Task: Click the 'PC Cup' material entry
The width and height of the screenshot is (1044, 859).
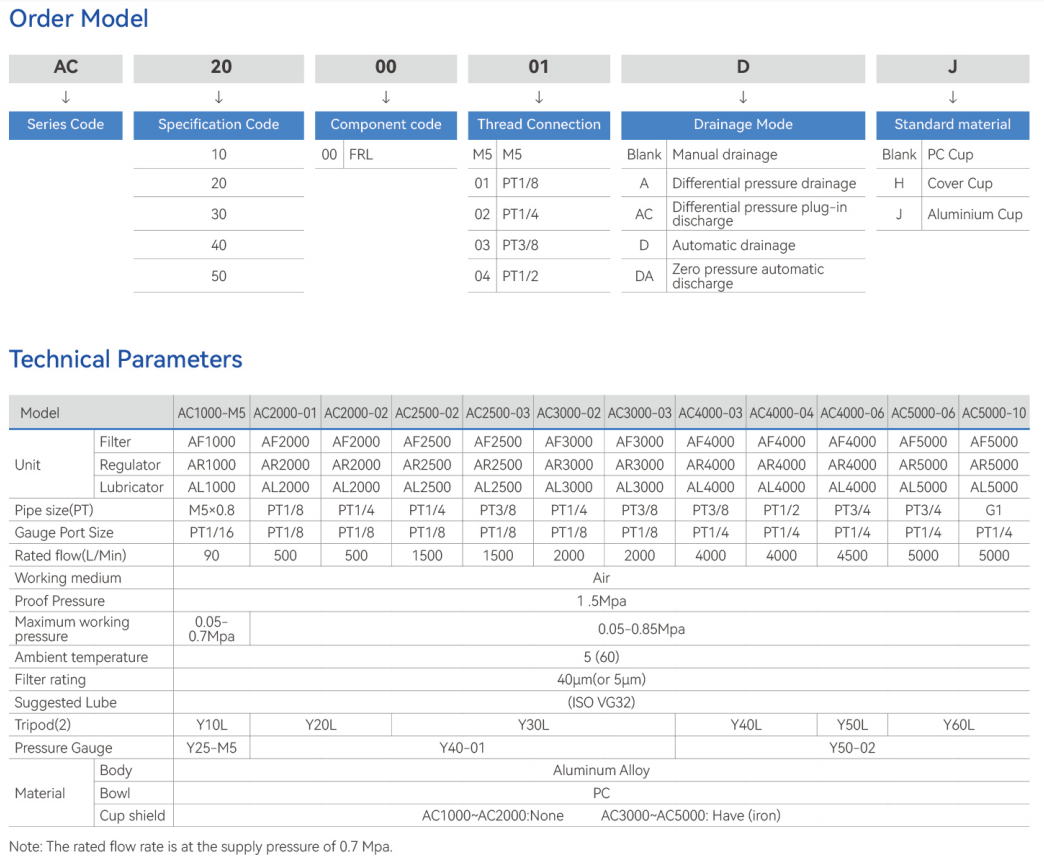Action: [x=950, y=154]
